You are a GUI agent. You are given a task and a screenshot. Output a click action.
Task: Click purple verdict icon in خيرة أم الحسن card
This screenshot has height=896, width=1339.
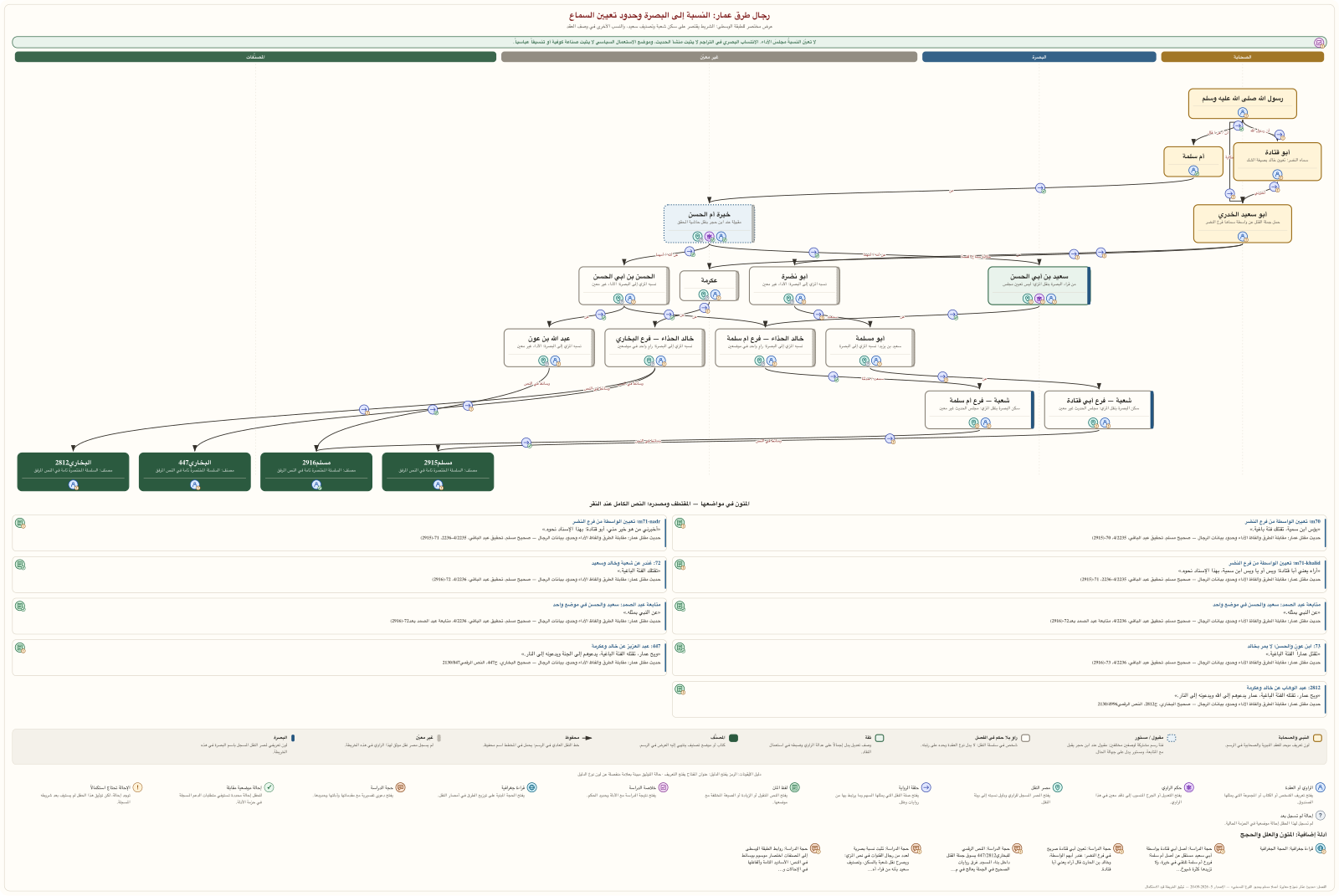point(710,237)
